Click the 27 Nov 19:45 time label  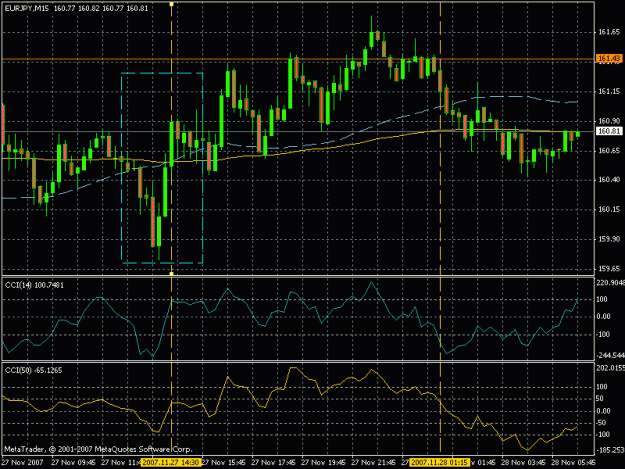(x=323, y=463)
